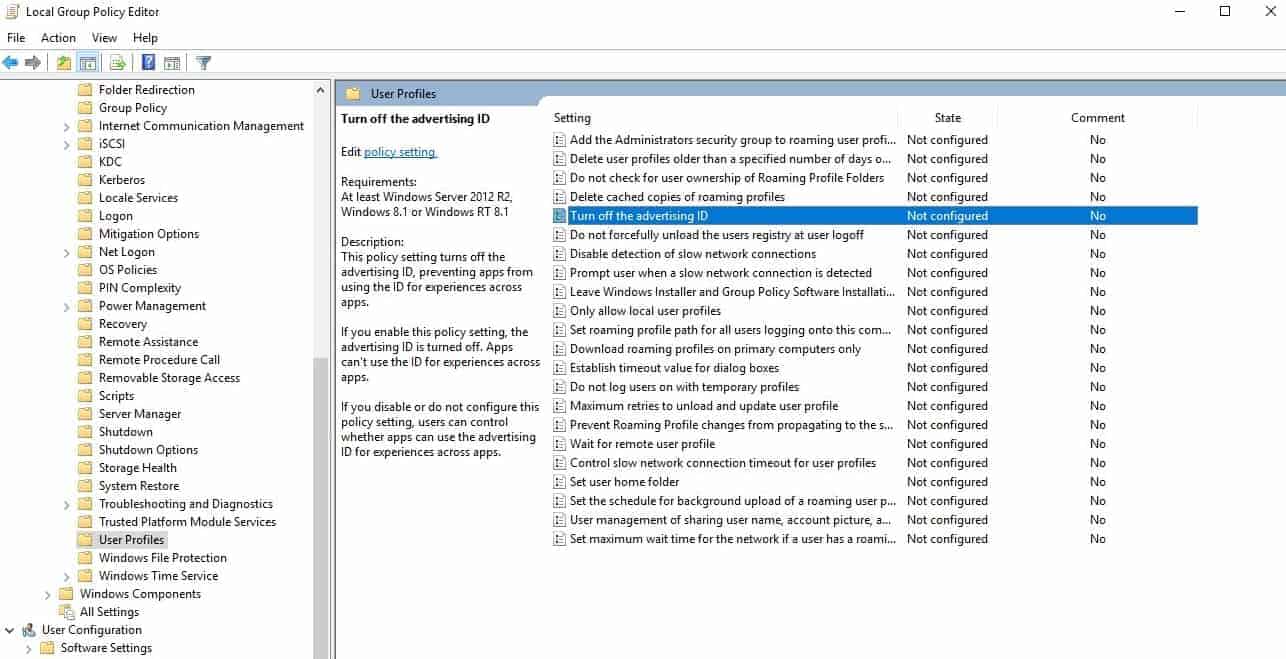The width and height of the screenshot is (1286, 659).
Task: Go up one level using toolbar icon
Action: (x=64, y=63)
